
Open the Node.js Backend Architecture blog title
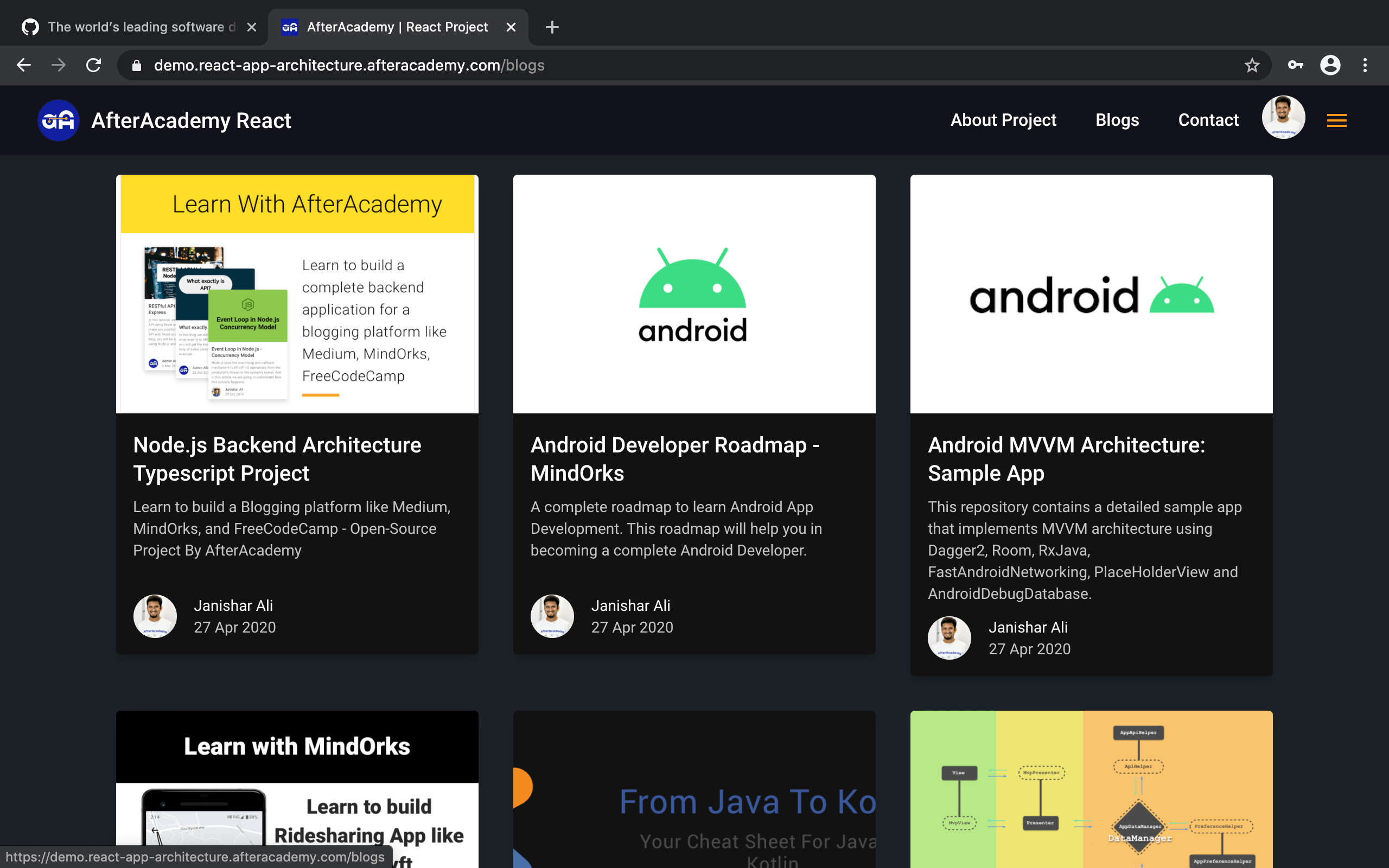pyautogui.click(x=277, y=459)
